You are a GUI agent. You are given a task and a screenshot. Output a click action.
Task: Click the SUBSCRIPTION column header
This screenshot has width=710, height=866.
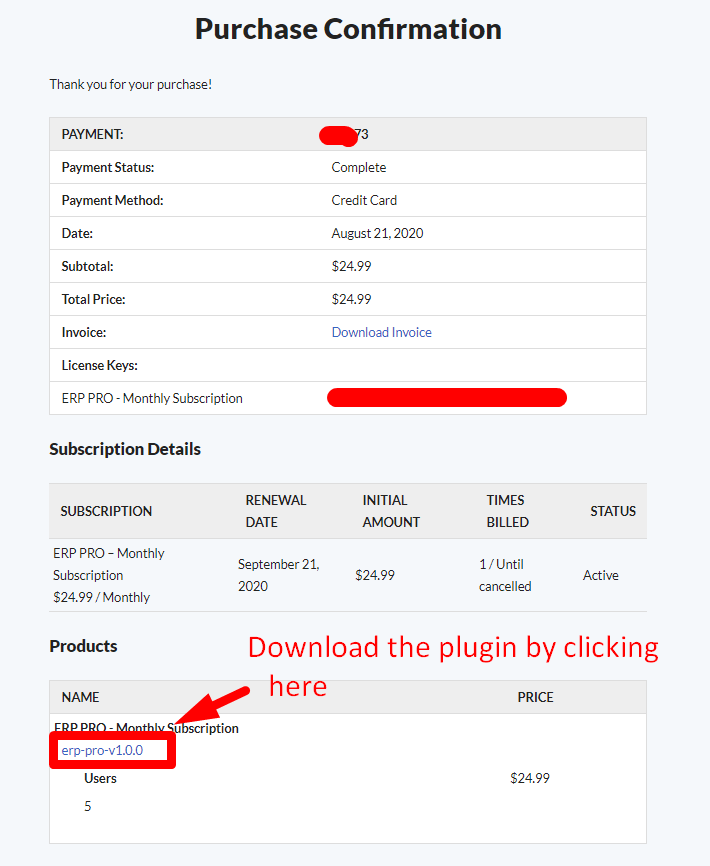click(106, 511)
